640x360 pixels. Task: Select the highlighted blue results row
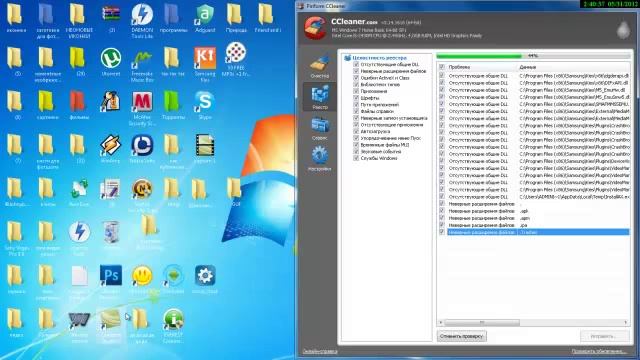[538, 232]
